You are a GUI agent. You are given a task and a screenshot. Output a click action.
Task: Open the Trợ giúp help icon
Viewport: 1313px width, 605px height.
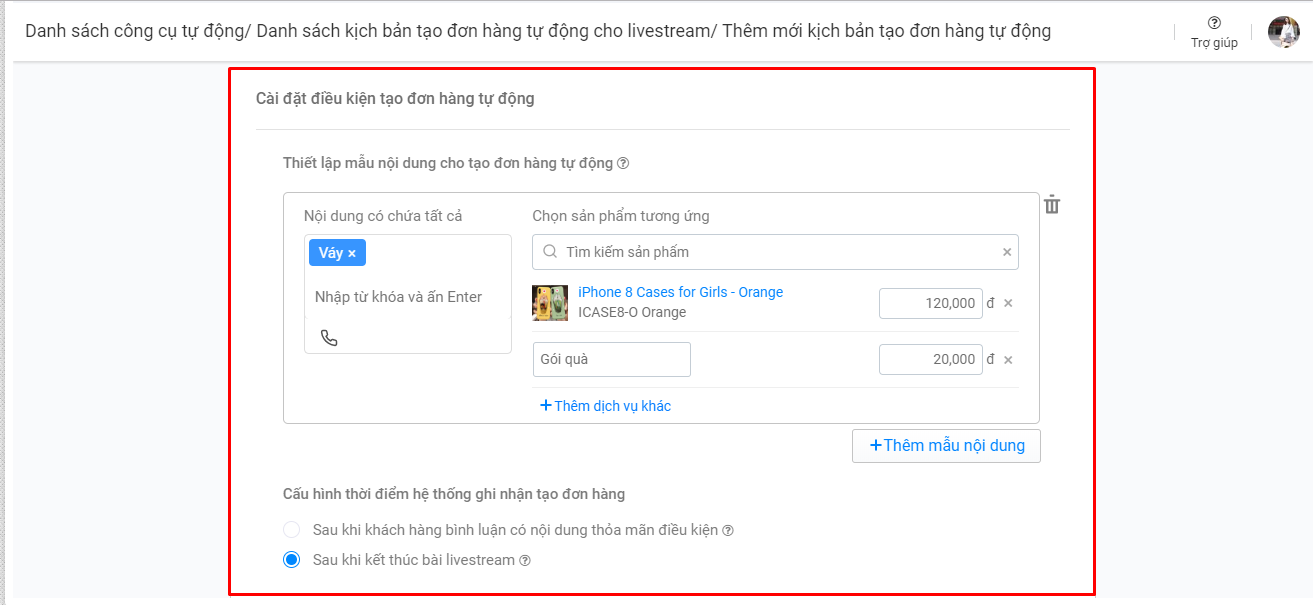(1214, 22)
